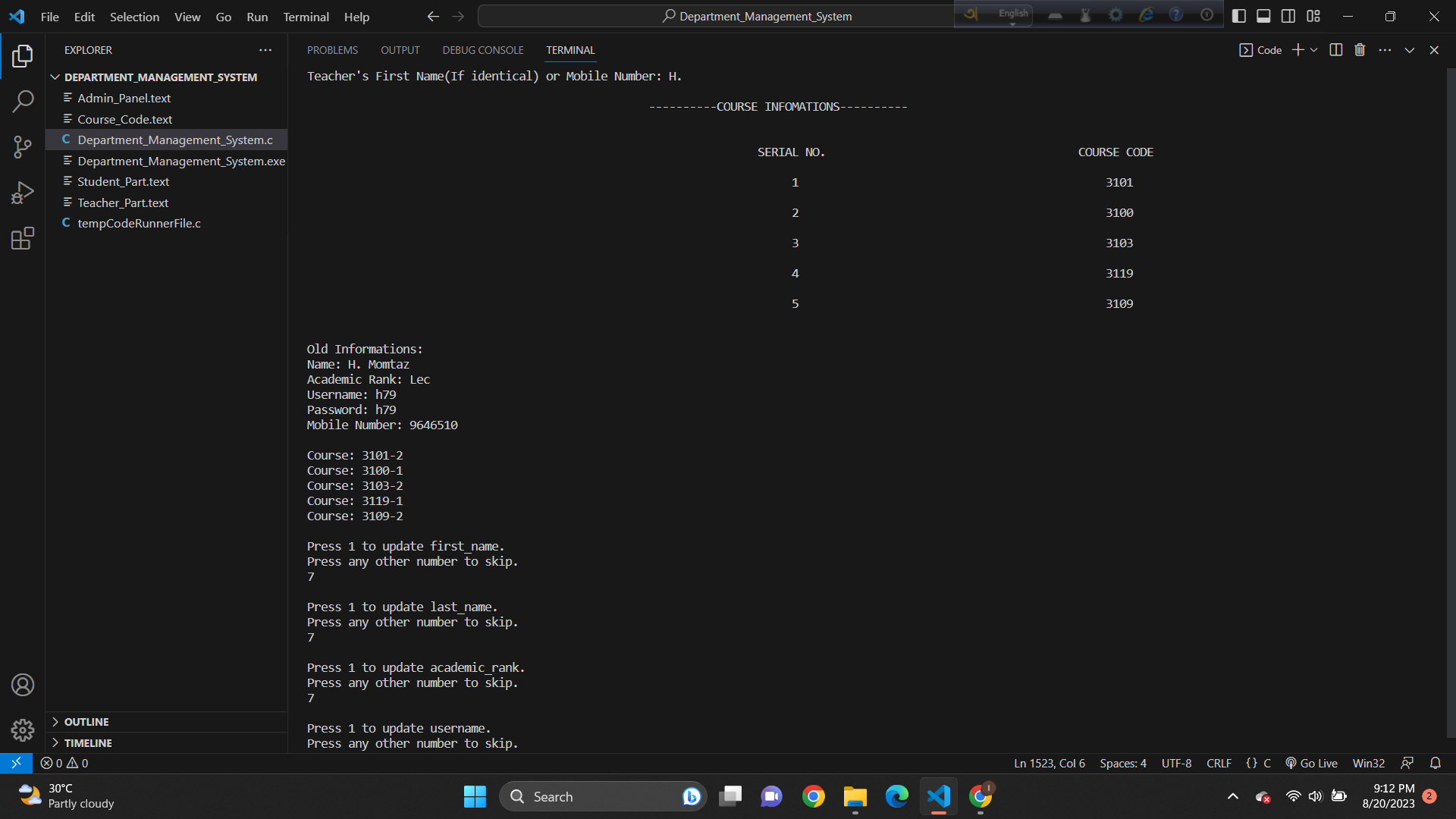Open notifications via the bell icon
1456x819 pixels.
pos(1436,763)
